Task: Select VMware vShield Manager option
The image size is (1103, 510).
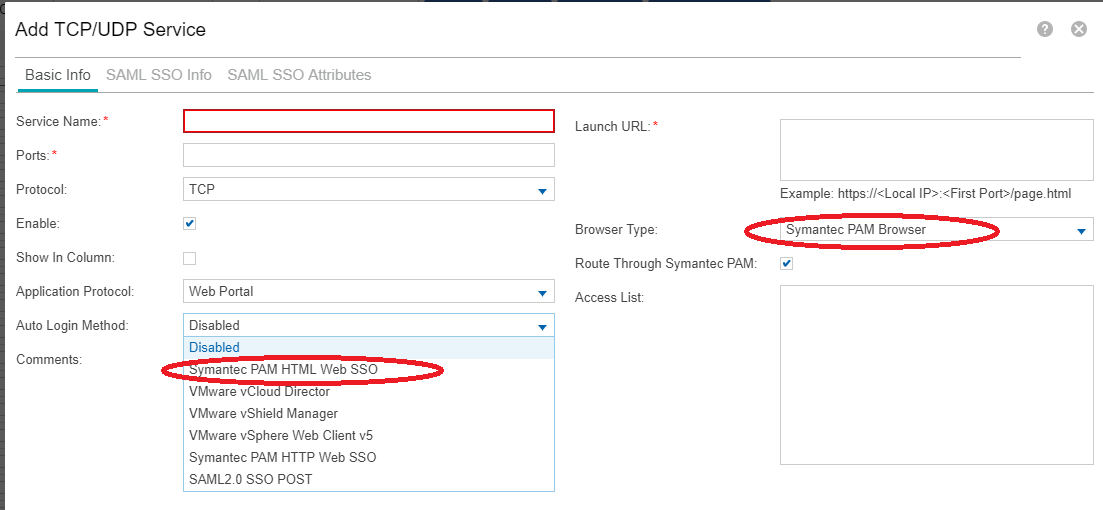Action: point(263,413)
